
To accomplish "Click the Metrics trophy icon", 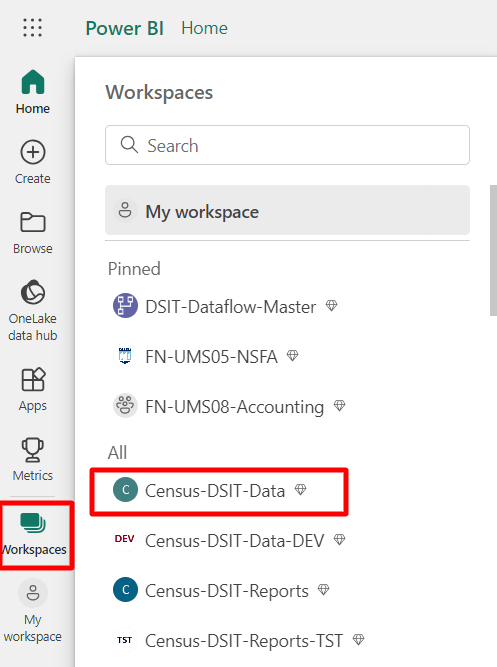I will point(33,450).
